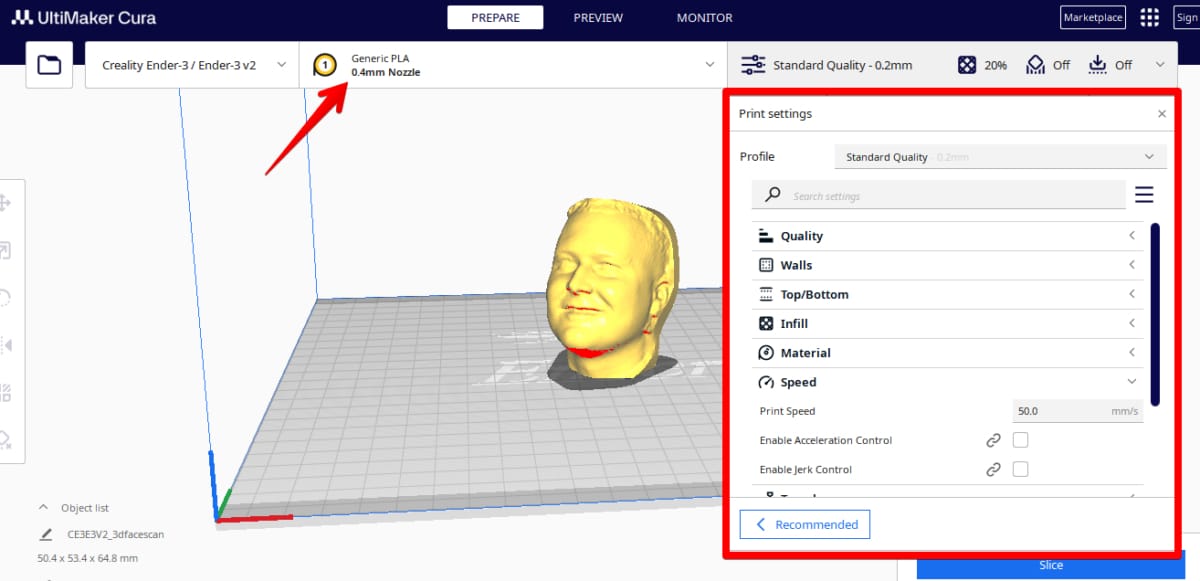Viewport: 1200px width, 581px height.
Task: Click the 50.4 x 53.4 x 64.8 mm dimensions
Action: point(87,558)
